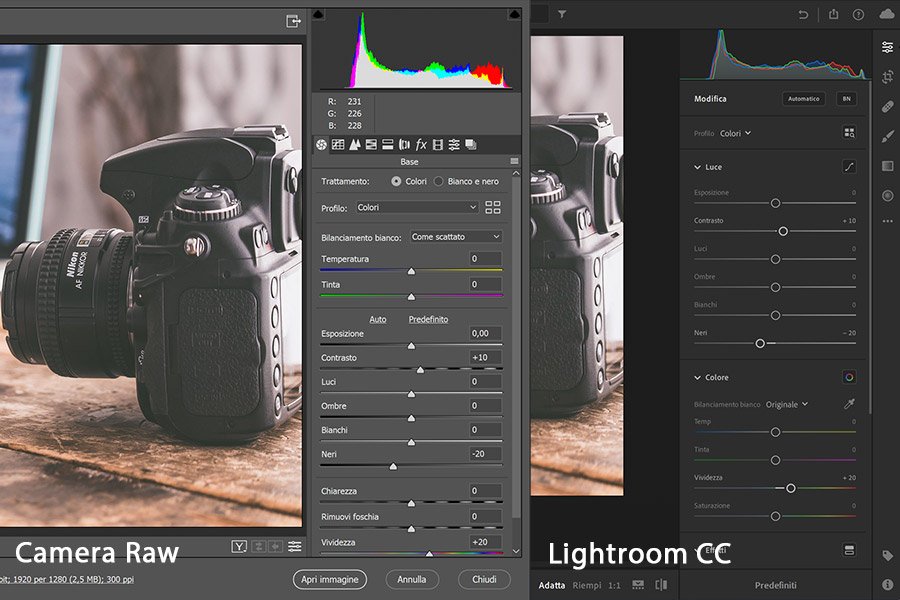Click the Predefinito link in Camera Raw

(x=428, y=319)
